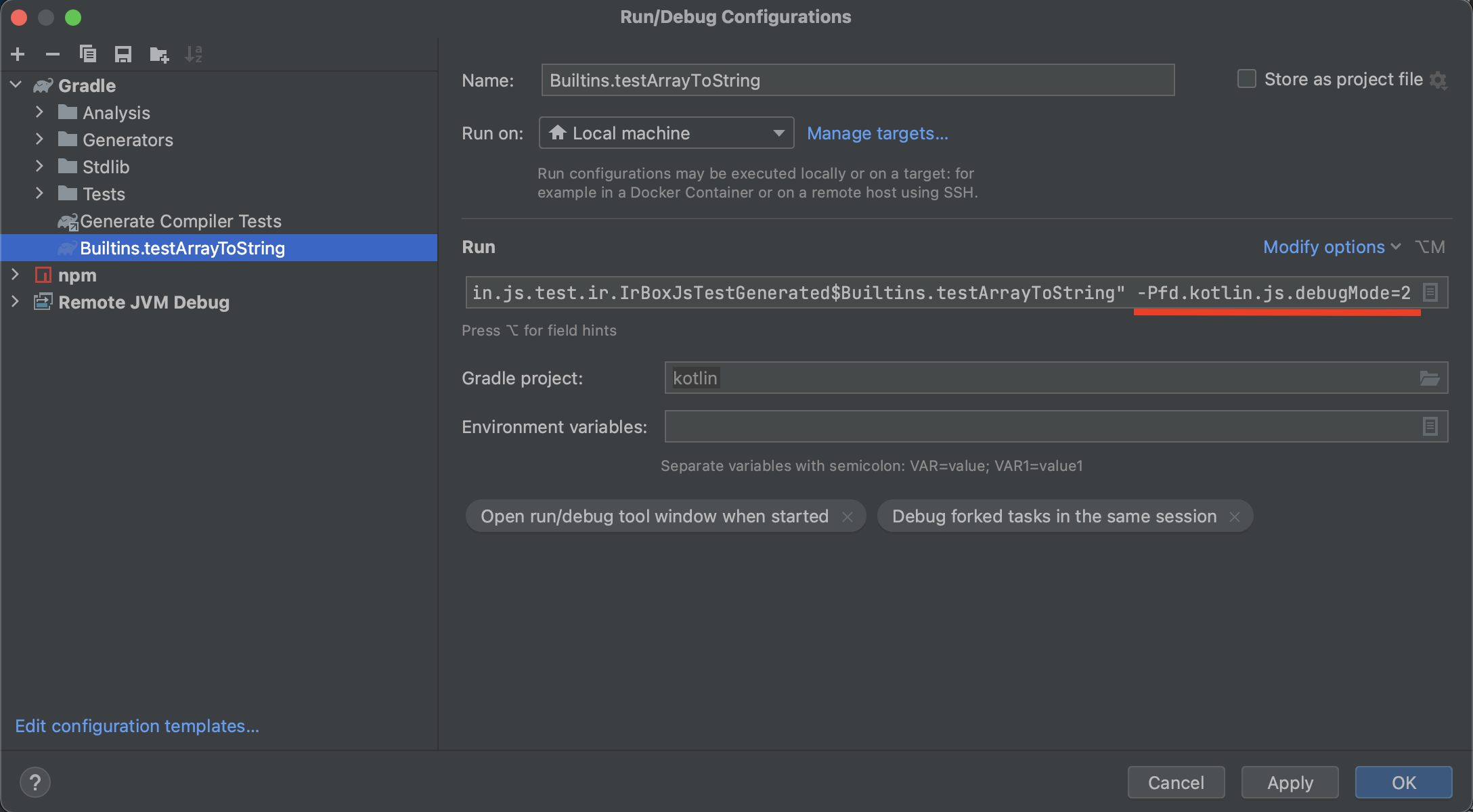Viewport: 1473px width, 812px height.
Task: Click the help question mark button
Action: point(35,782)
